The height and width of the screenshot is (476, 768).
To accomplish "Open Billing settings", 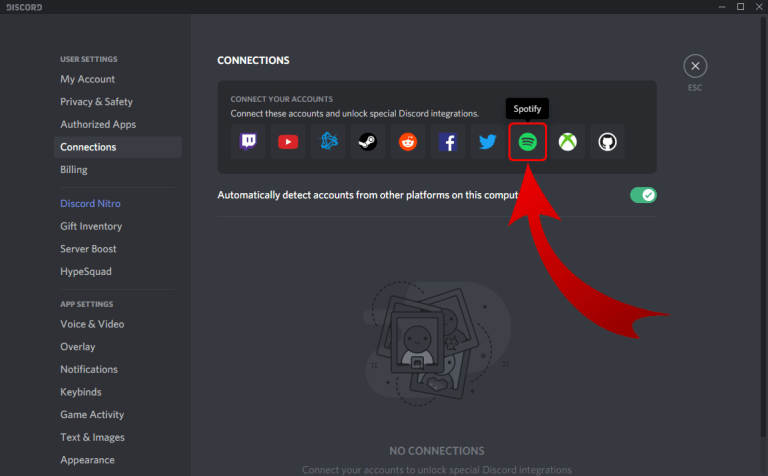I will tap(118, 169).
